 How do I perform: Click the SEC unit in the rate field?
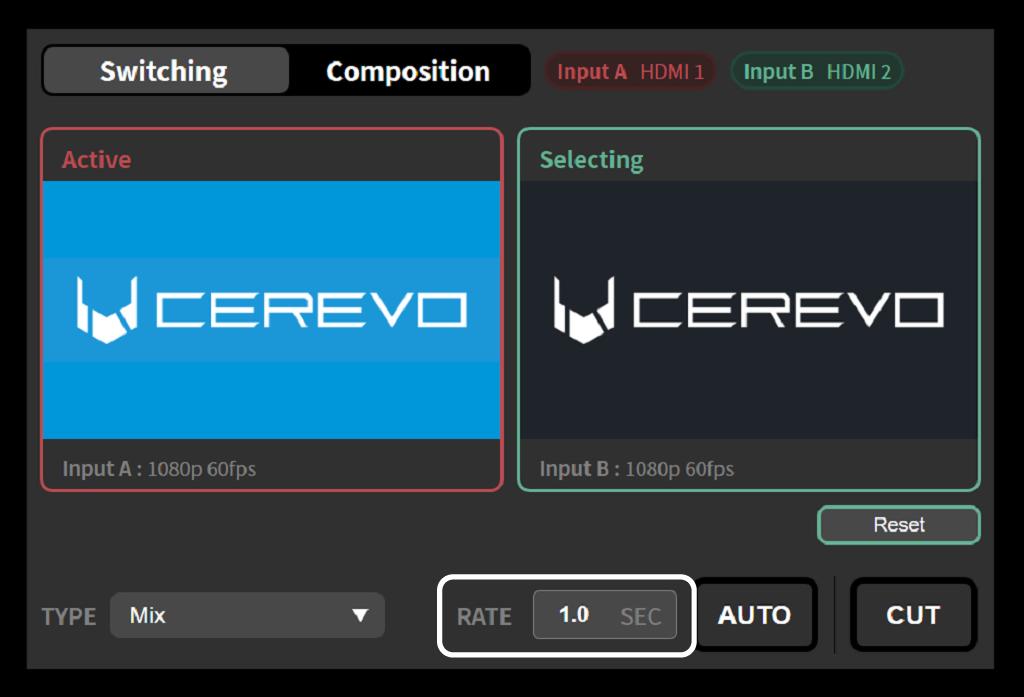(640, 616)
